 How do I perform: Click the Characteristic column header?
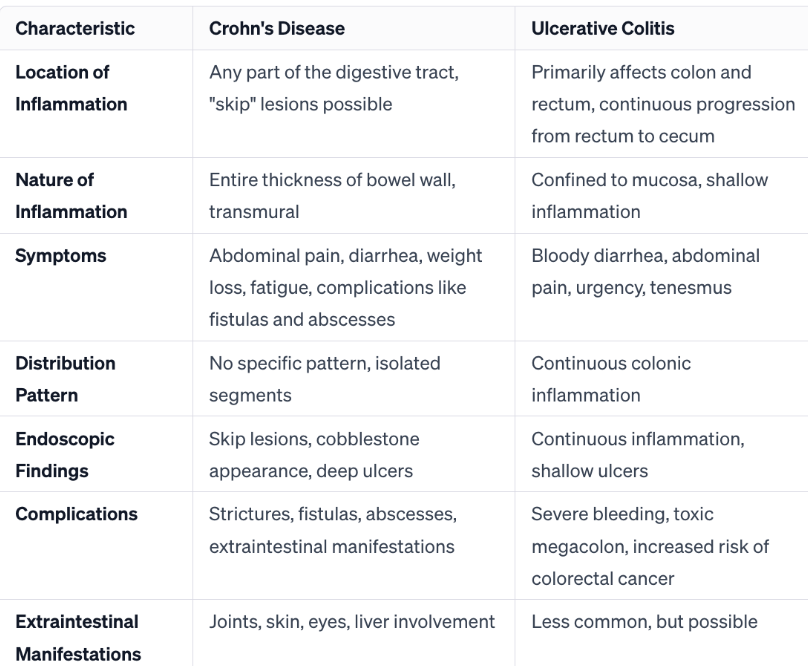[75, 29]
